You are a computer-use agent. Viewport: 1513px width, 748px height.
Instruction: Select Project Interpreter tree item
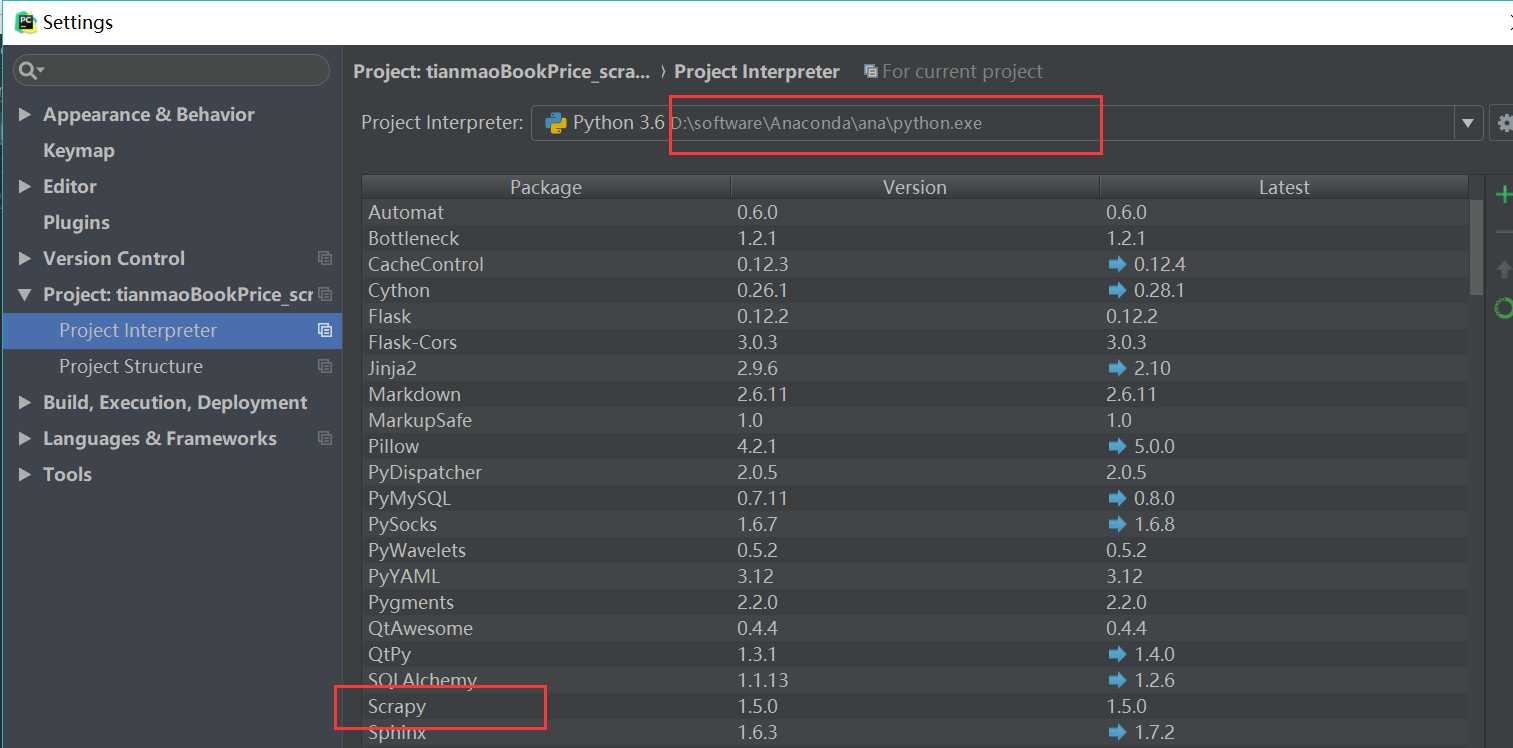172,330
